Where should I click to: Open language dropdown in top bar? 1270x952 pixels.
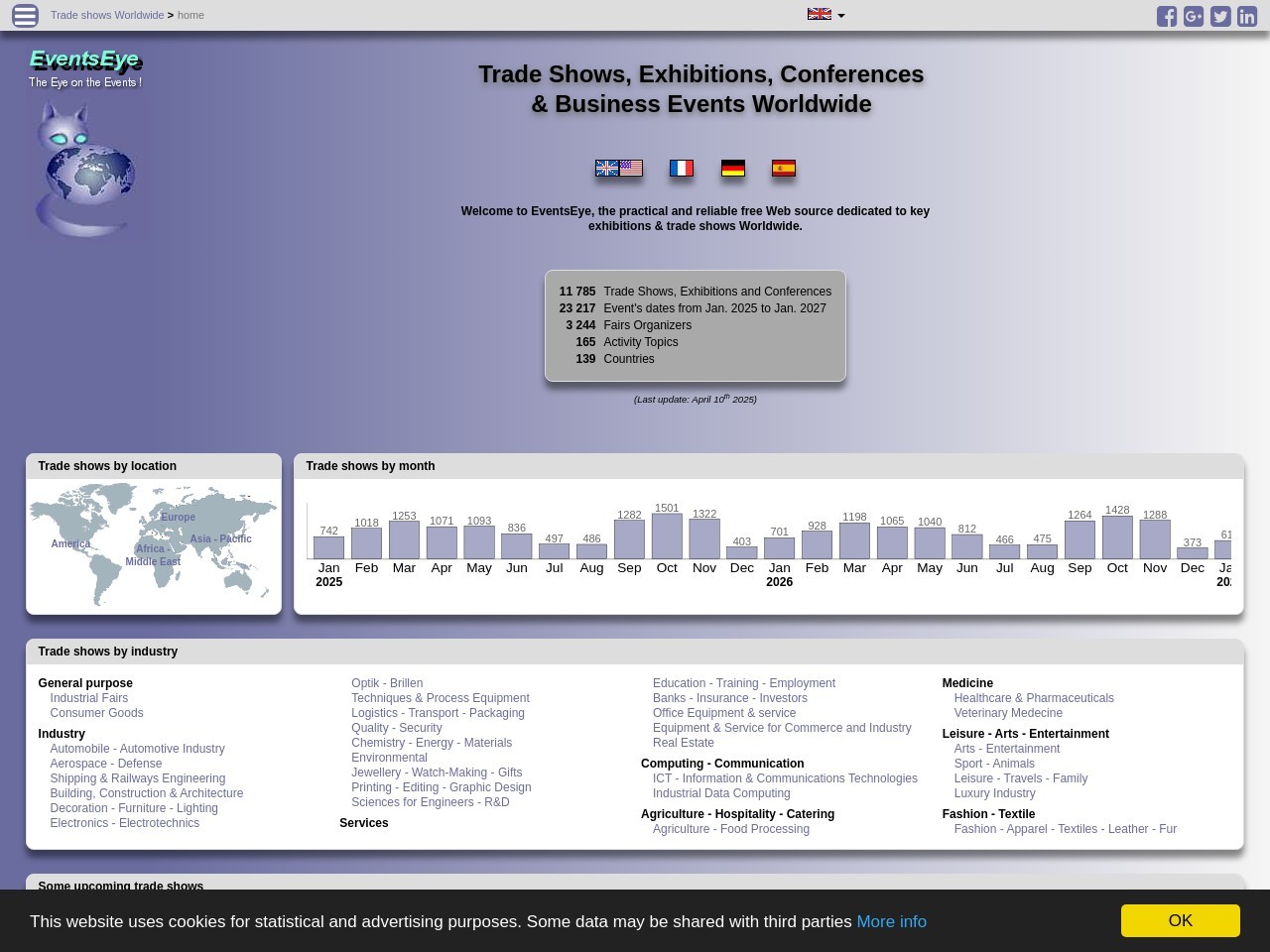[825, 15]
